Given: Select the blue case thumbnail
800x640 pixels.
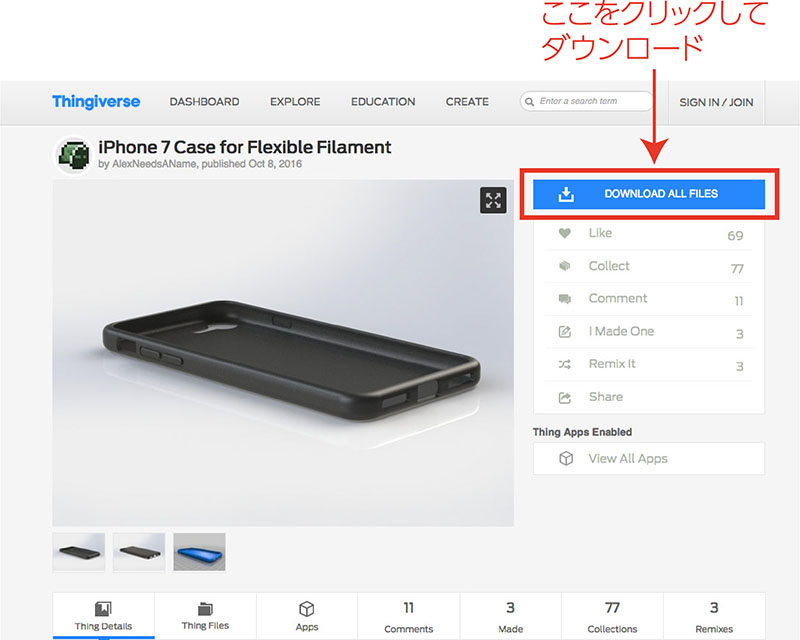Looking at the screenshot, I should 199,552.
